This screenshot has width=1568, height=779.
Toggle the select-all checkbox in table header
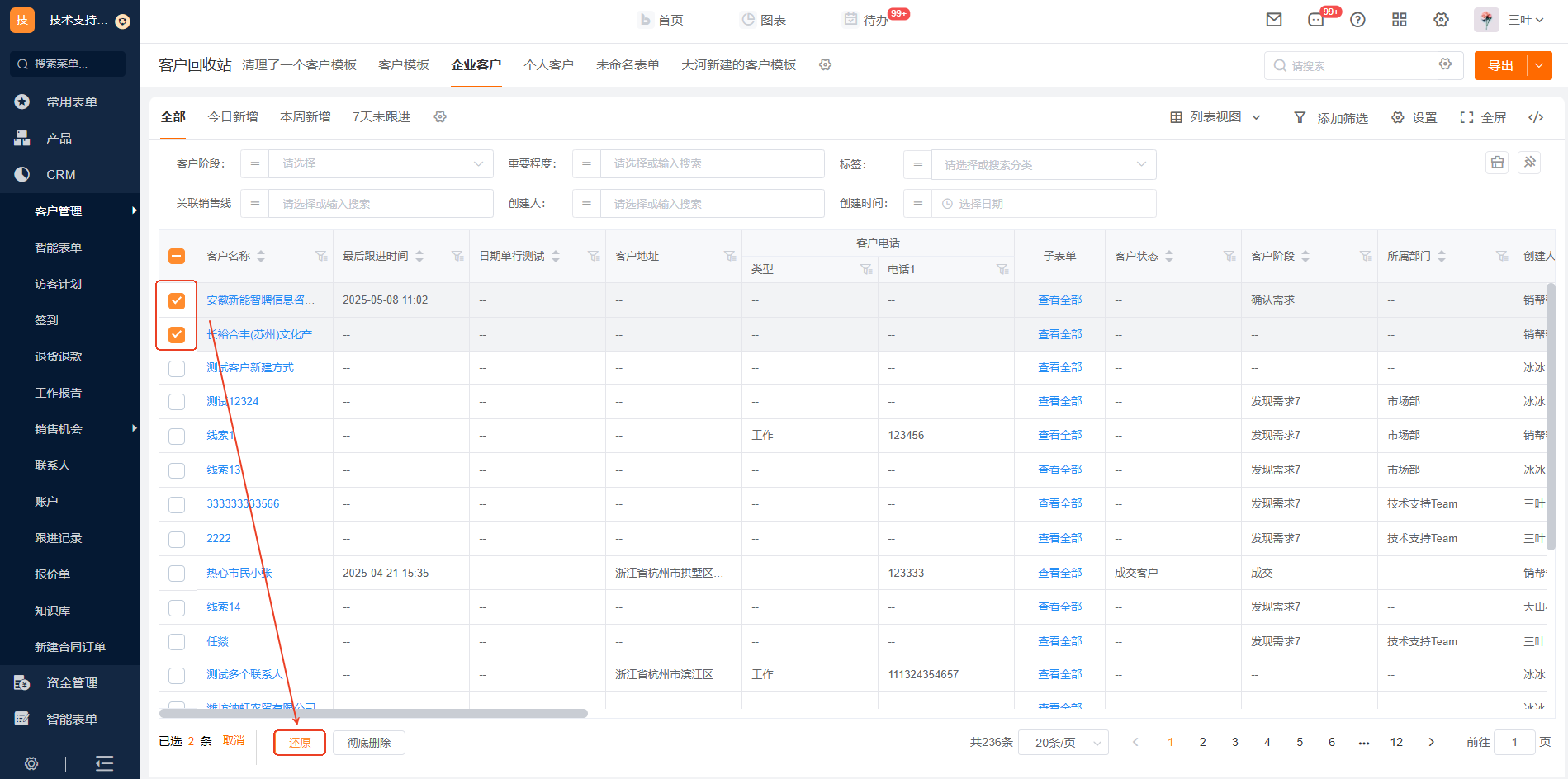pyautogui.click(x=177, y=257)
